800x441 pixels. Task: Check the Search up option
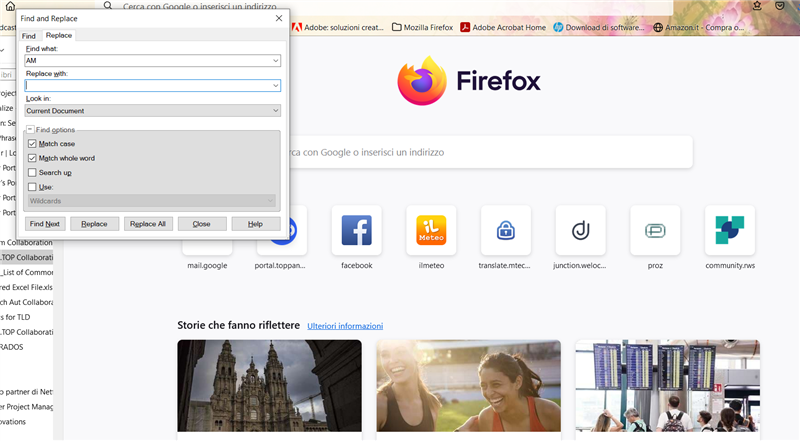pyautogui.click(x=32, y=173)
